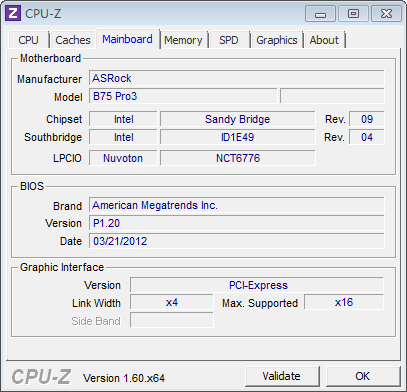Click the P1.20 BIOS version value
The image size is (407, 392).
[x=237, y=223]
